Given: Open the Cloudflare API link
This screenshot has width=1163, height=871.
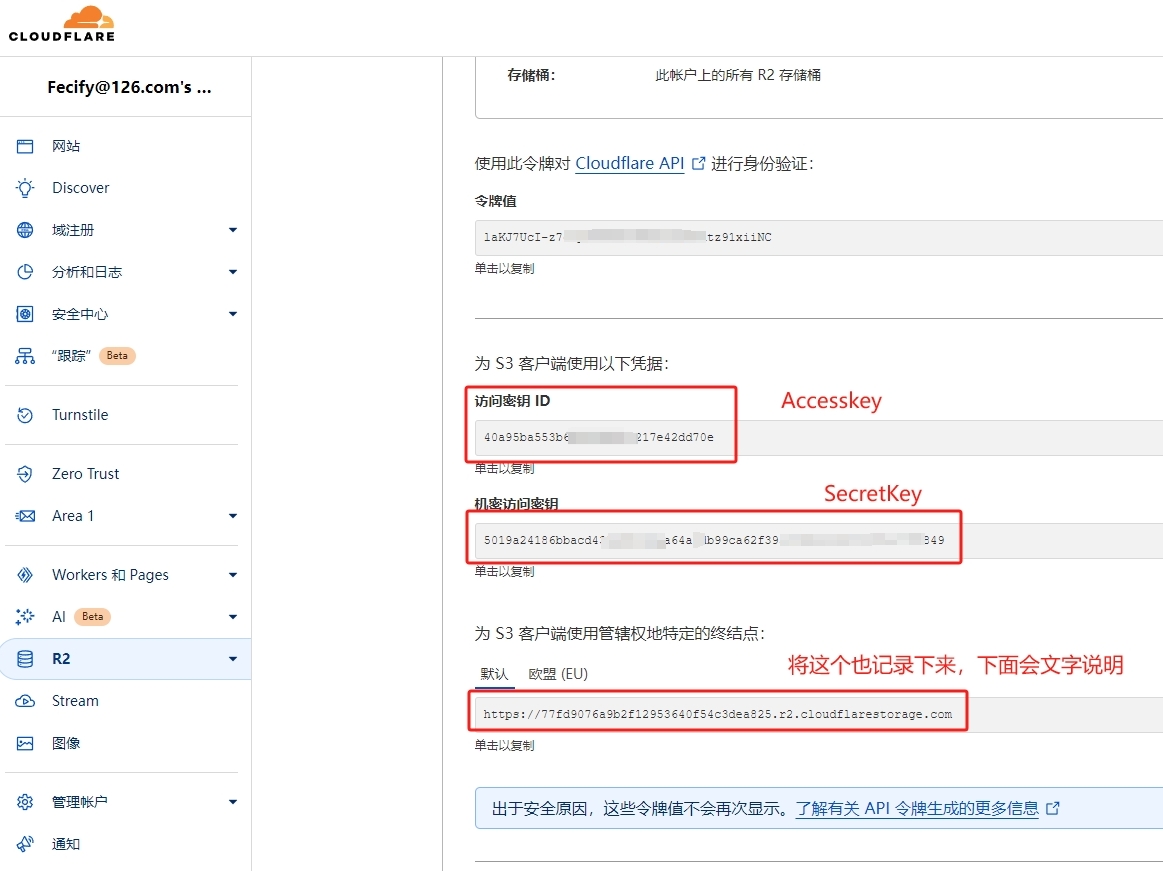Looking at the screenshot, I should click(x=630, y=163).
